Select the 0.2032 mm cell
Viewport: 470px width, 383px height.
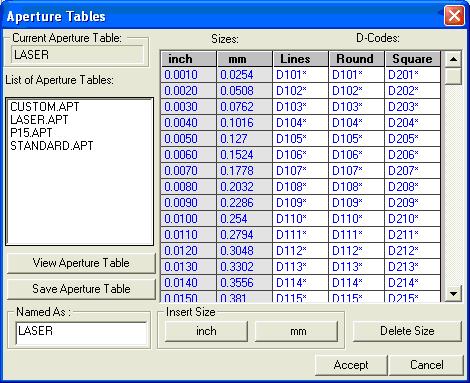(x=245, y=187)
